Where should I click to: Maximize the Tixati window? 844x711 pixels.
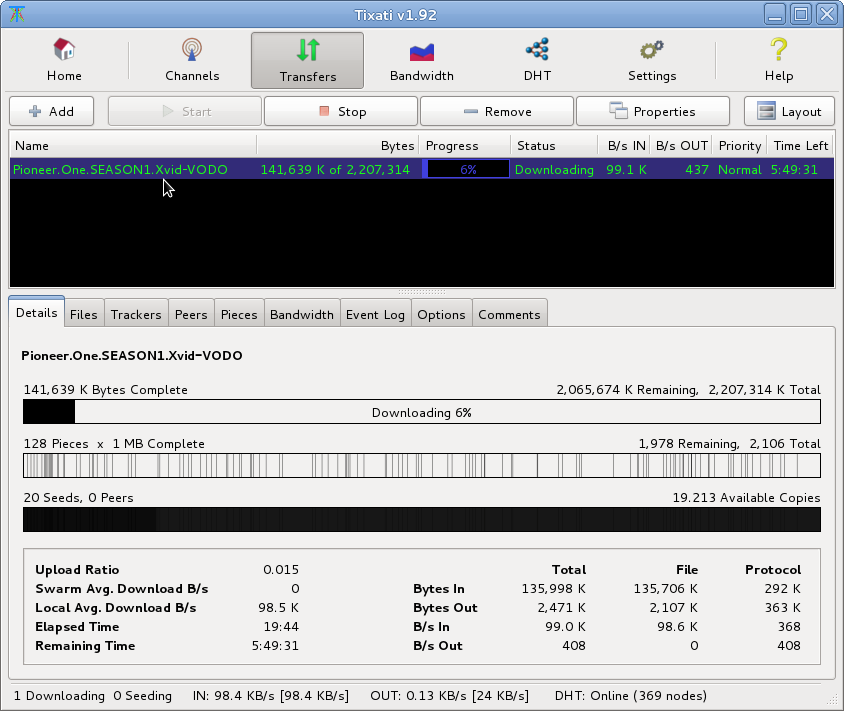click(x=801, y=14)
